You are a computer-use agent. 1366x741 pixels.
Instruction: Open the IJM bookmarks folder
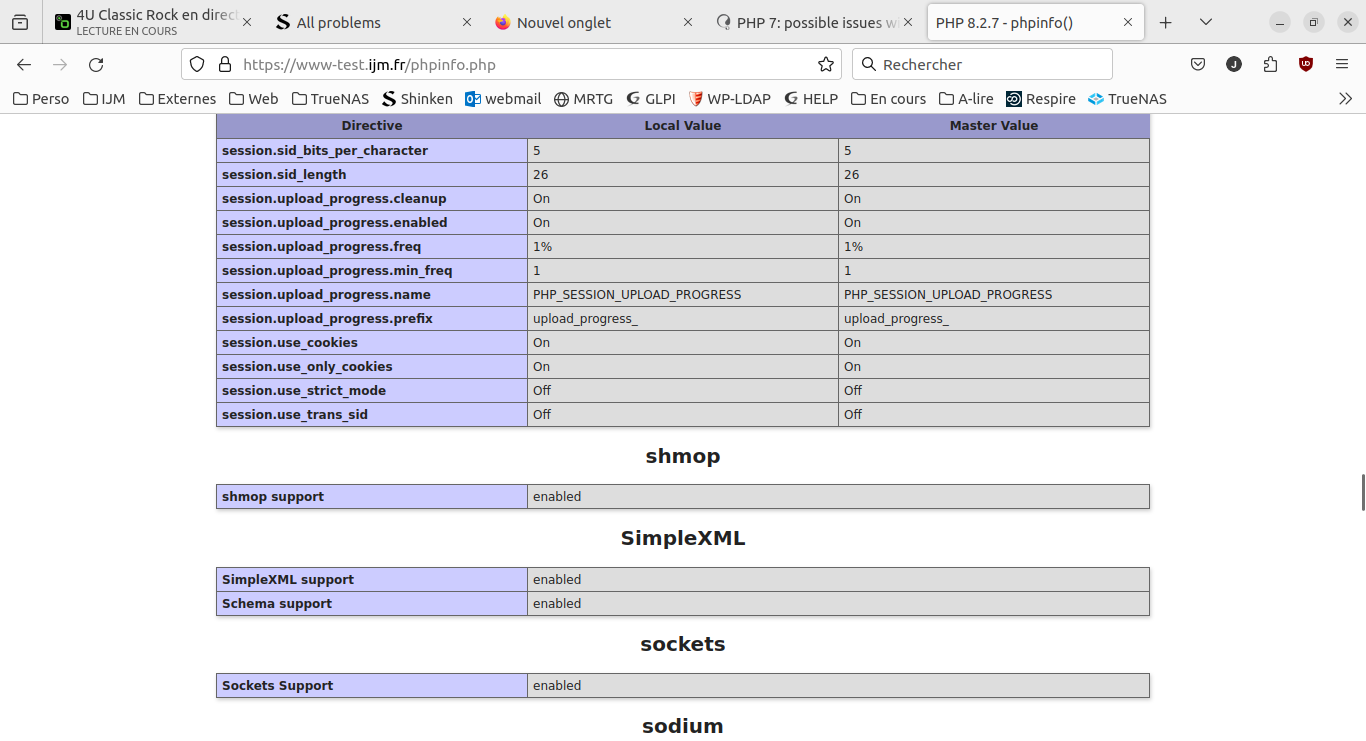click(x=105, y=99)
